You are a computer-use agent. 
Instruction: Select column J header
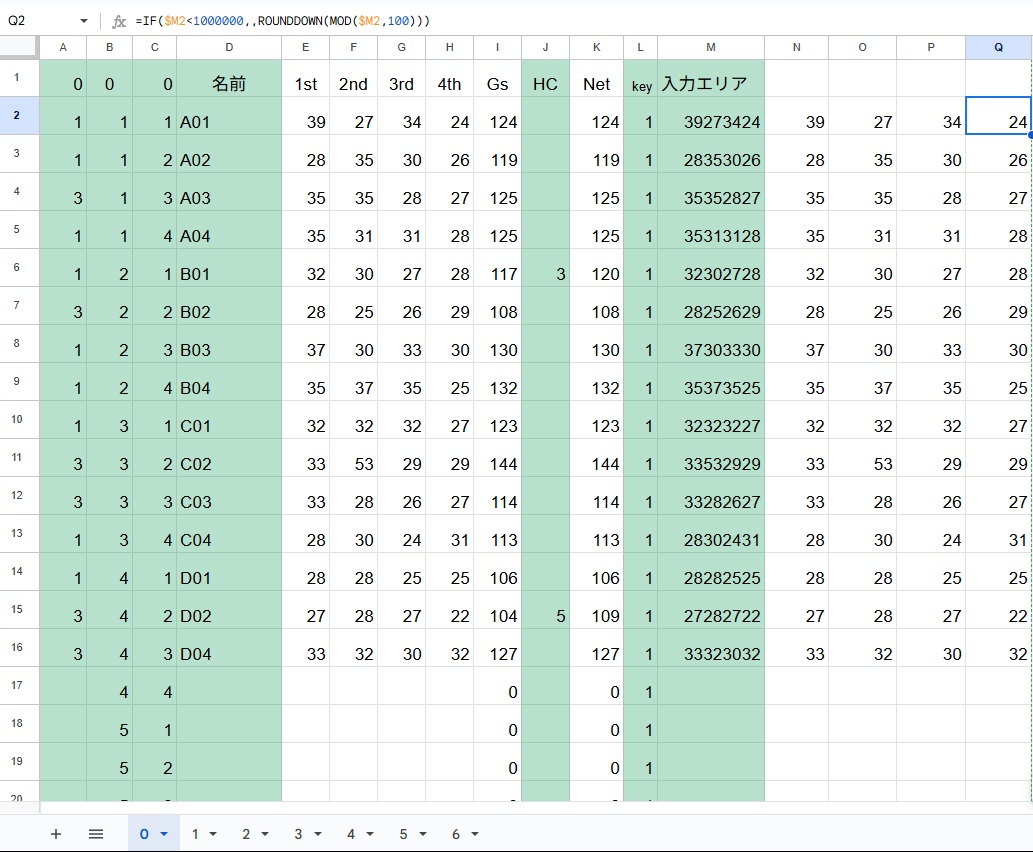click(545, 47)
